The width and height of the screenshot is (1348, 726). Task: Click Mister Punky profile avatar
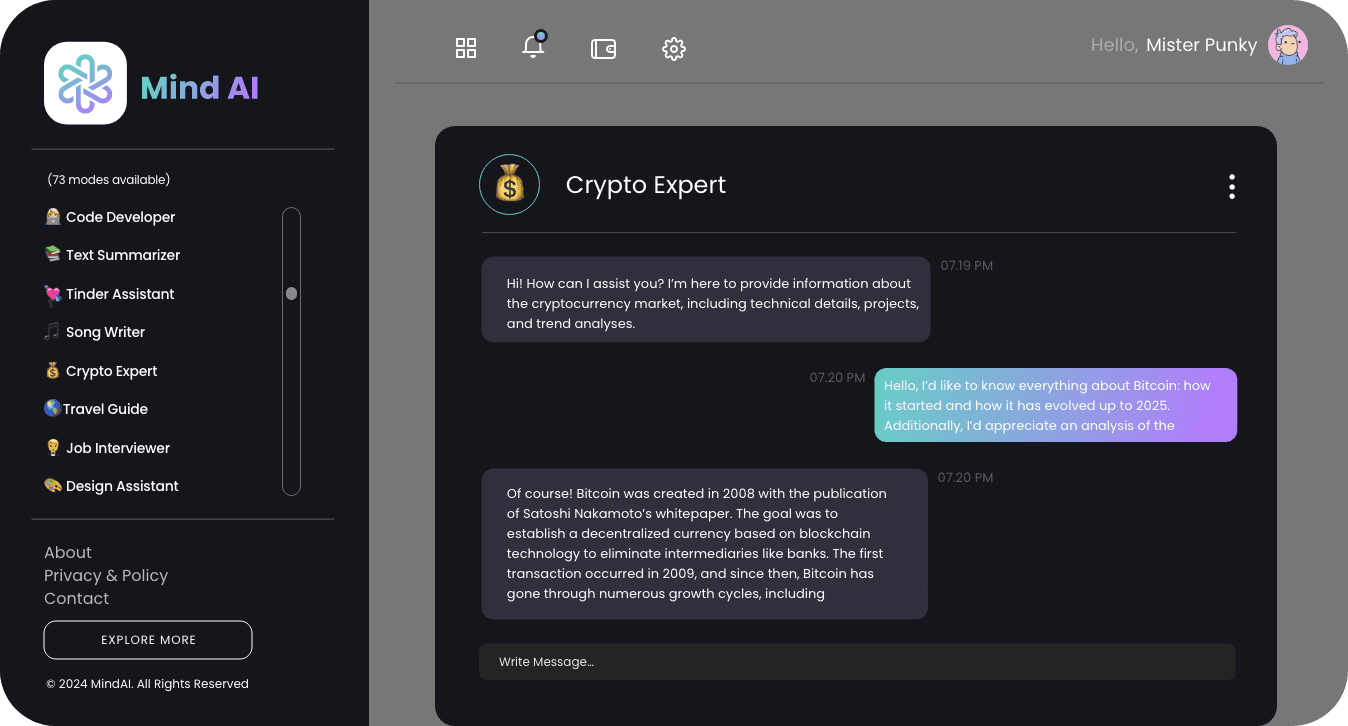pyautogui.click(x=1288, y=45)
